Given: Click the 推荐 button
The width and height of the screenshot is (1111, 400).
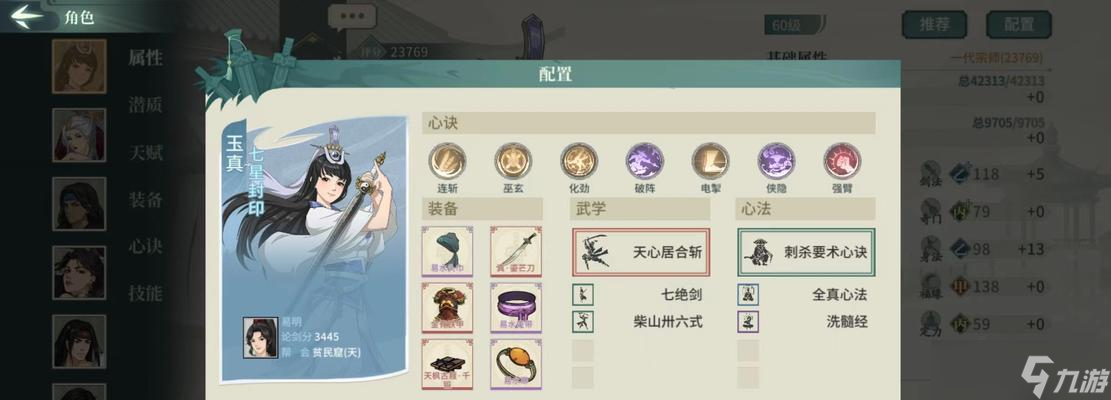Looking at the screenshot, I should (x=935, y=25).
